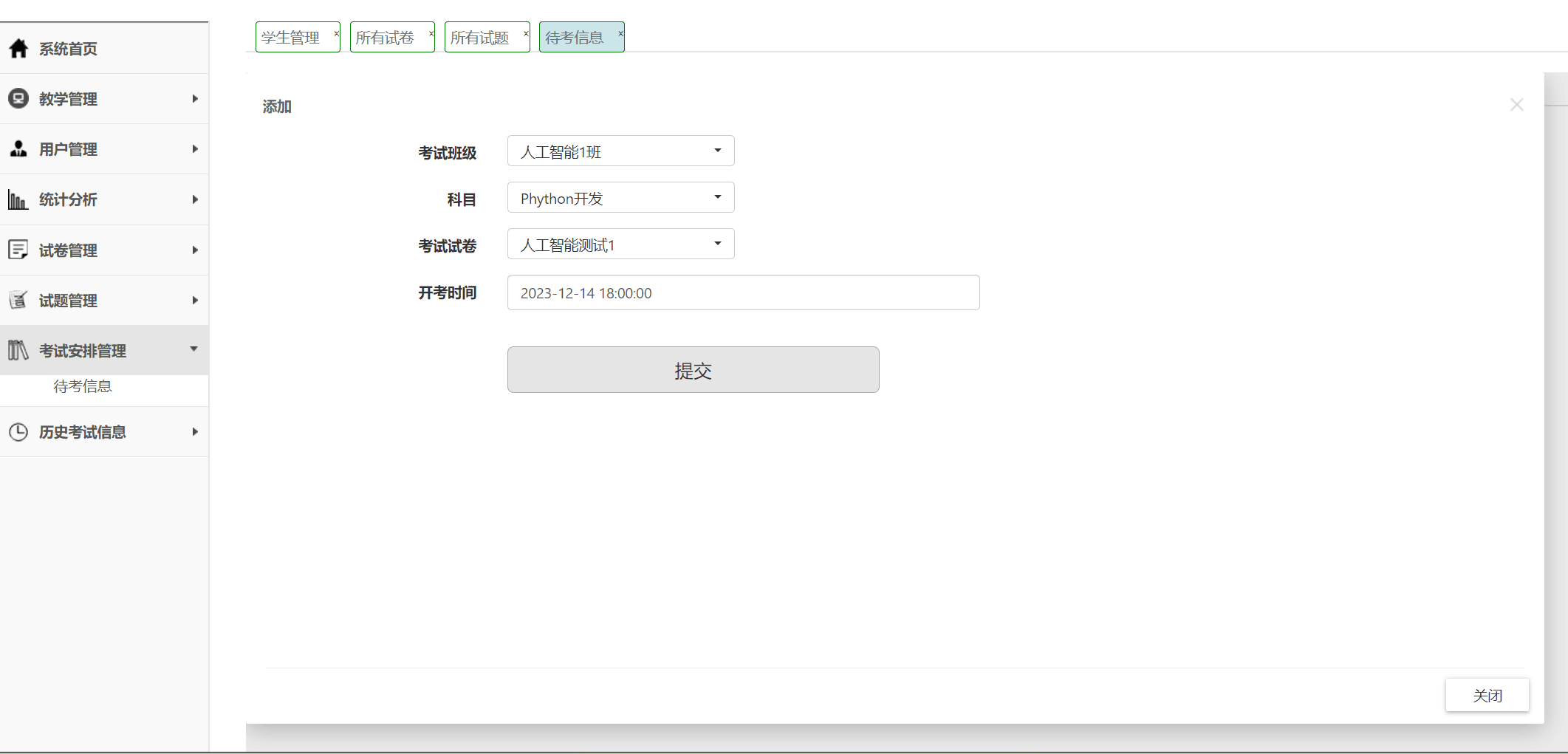The height and width of the screenshot is (754, 1568).
Task: Click the 考试试卷 field label
Action: tap(448, 246)
